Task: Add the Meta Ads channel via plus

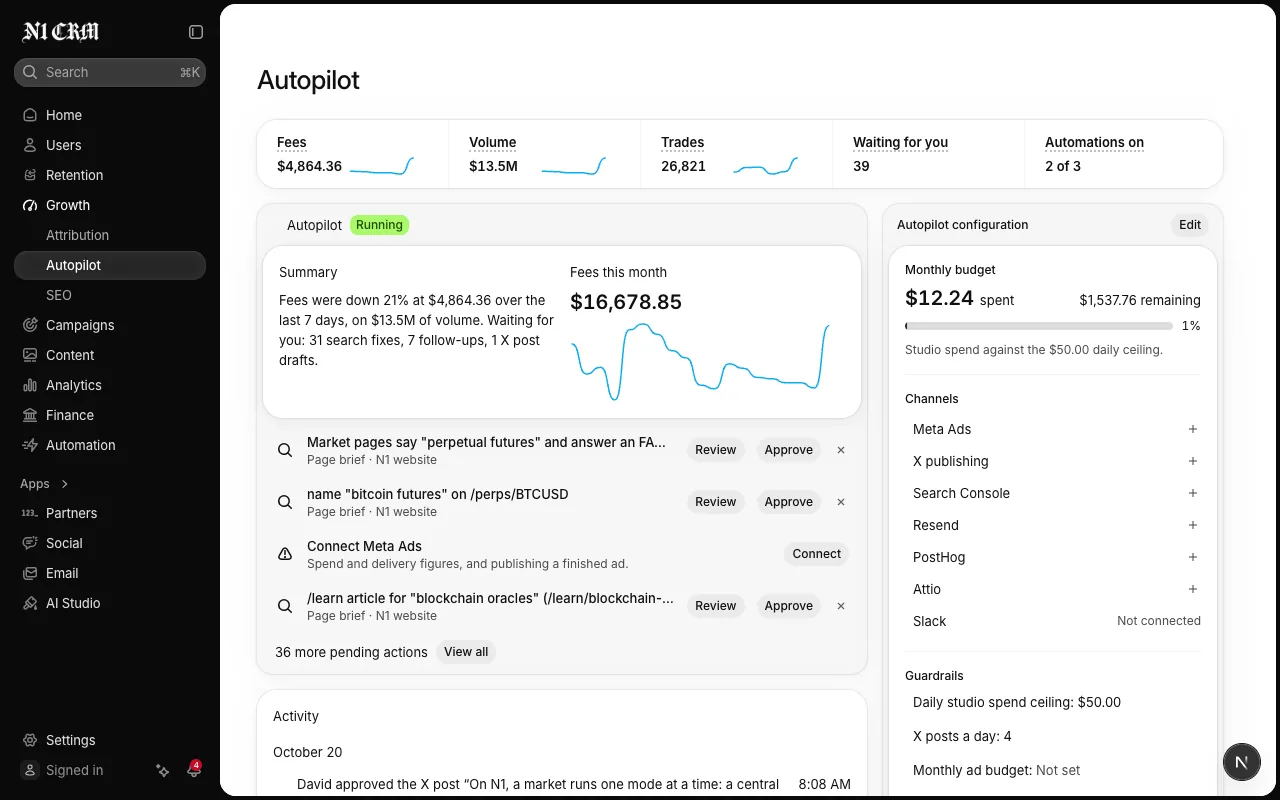Action: pos(1193,429)
